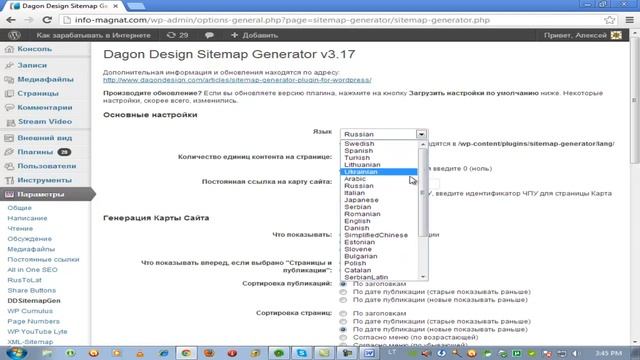Open Привет, Алексей user menu
The width and height of the screenshot is (640, 360).
coord(582,35)
